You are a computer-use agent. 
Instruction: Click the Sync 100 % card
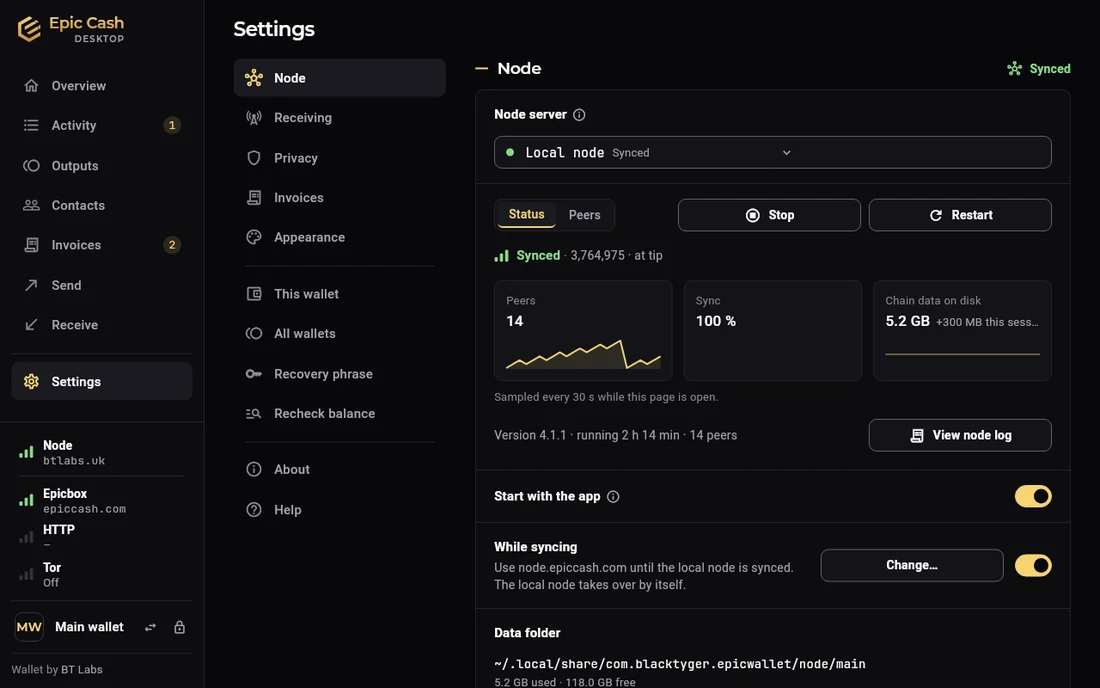point(772,330)
